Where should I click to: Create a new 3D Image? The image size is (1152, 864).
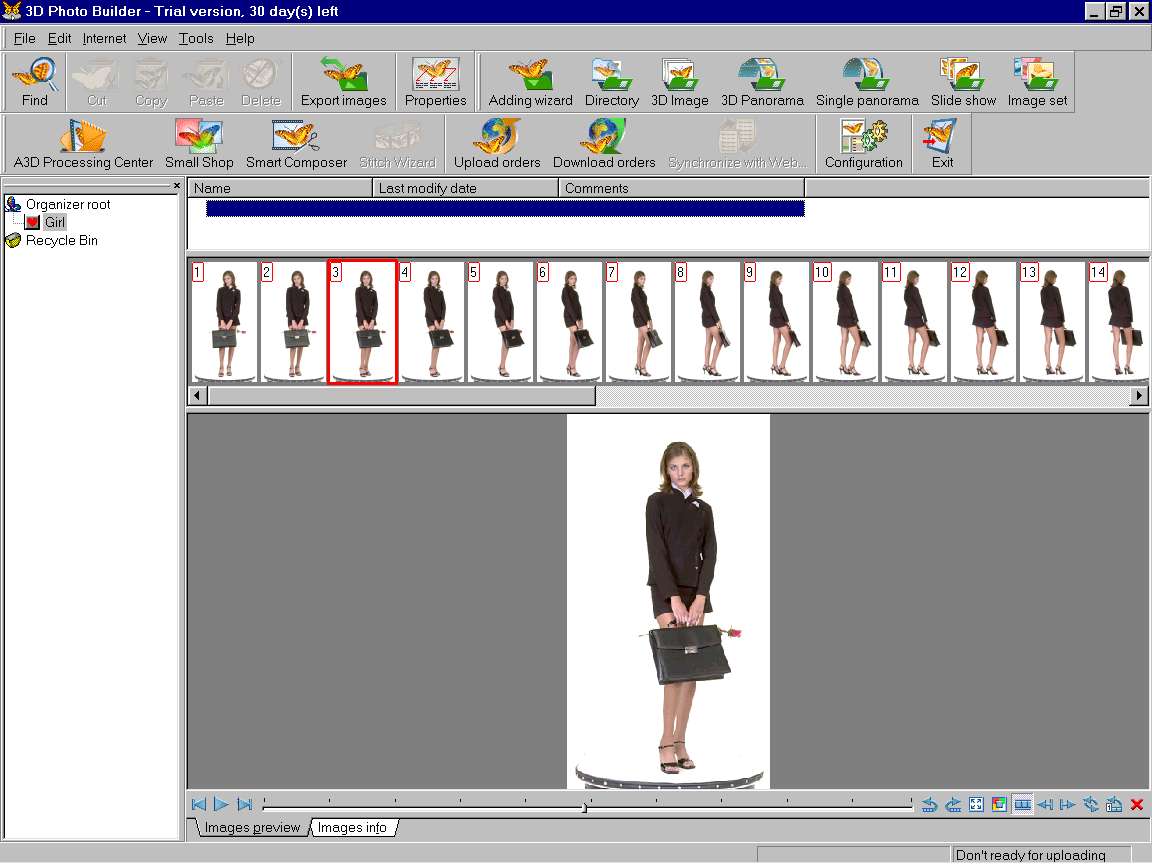(x=680, y=82)
